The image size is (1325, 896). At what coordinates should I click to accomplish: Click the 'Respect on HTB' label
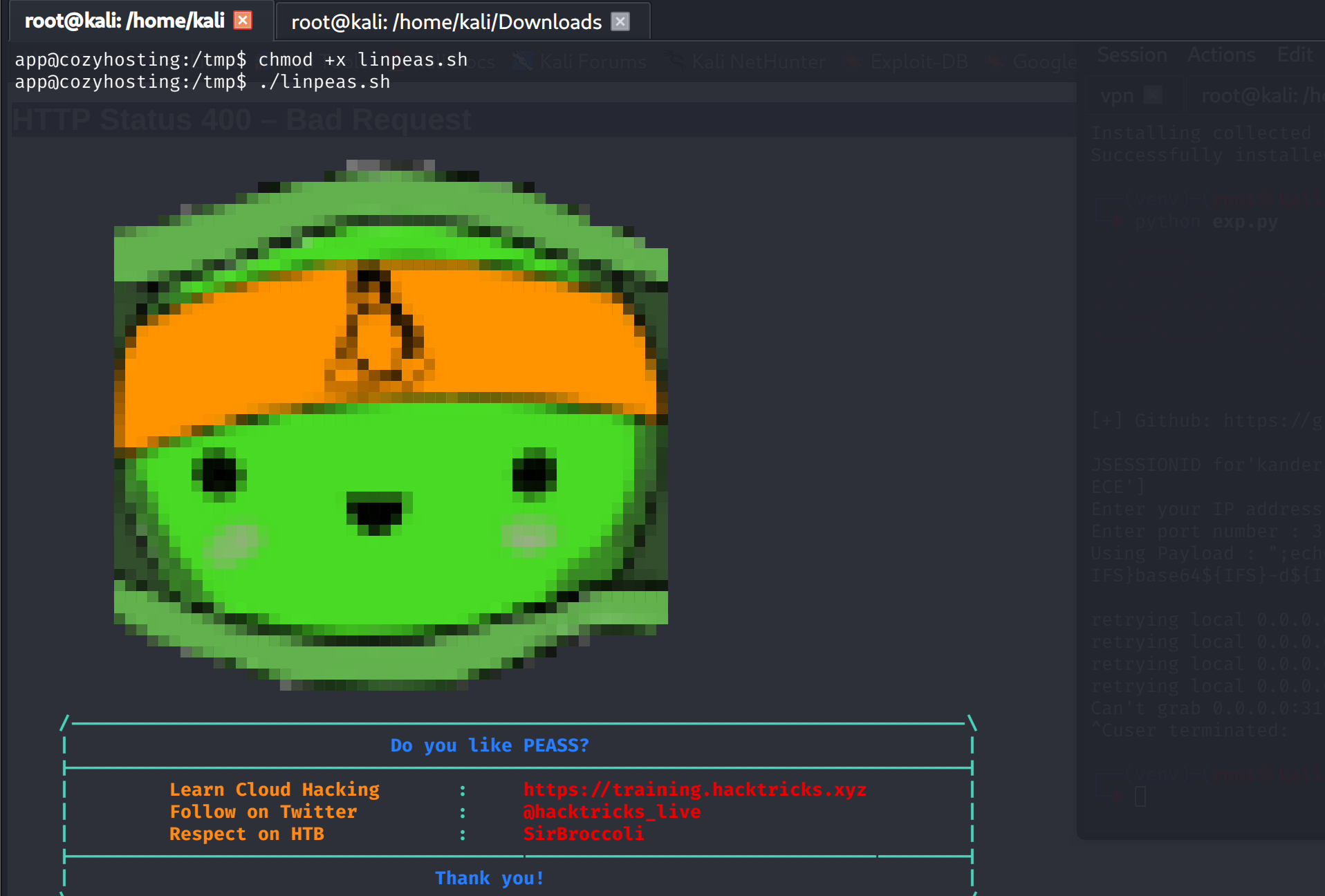pos(247,834)
